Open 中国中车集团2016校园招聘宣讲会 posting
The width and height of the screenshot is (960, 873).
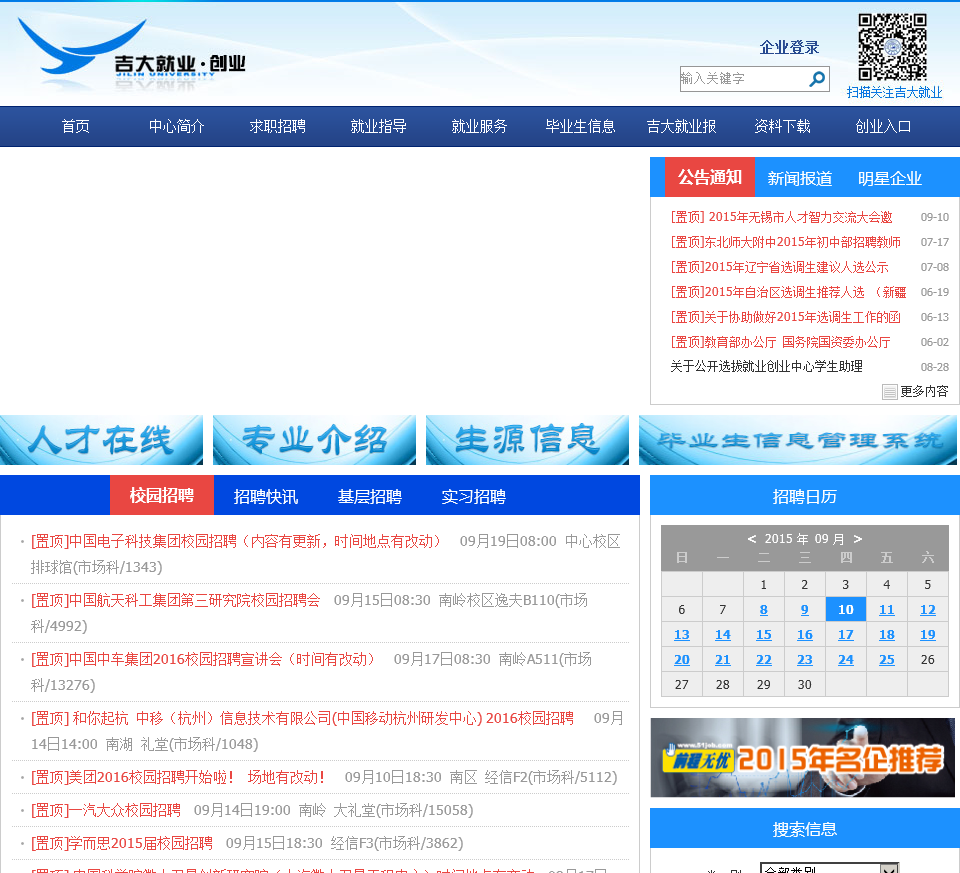[204, 659]
